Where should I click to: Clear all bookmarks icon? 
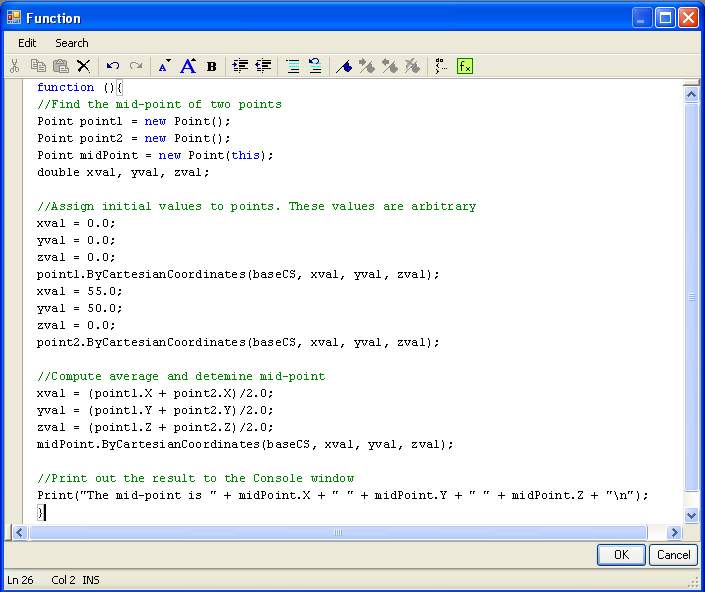pos(412,66)
